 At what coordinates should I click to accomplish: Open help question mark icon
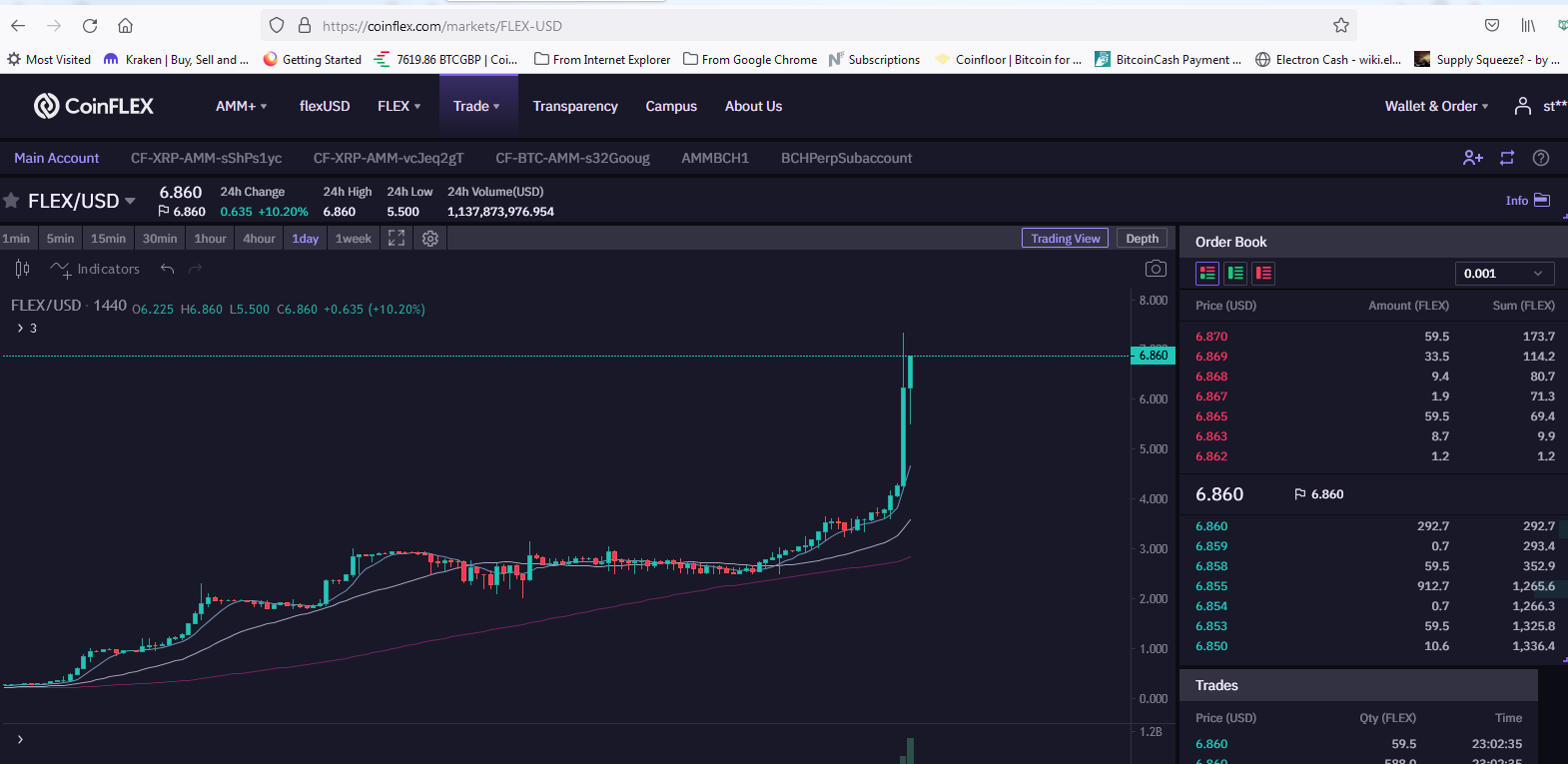coord(1541,158)
